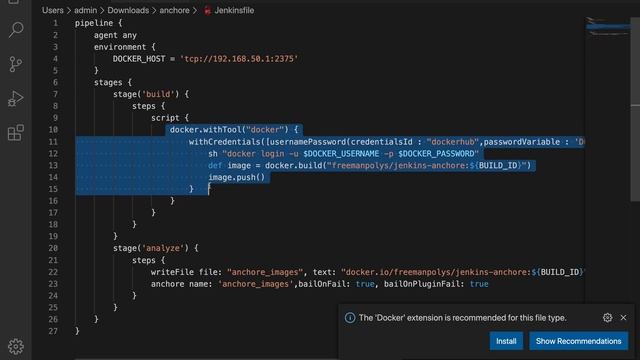640x360 pixels.
Task: Click the notification settings gear icon
Action: (x=607, y=318)
